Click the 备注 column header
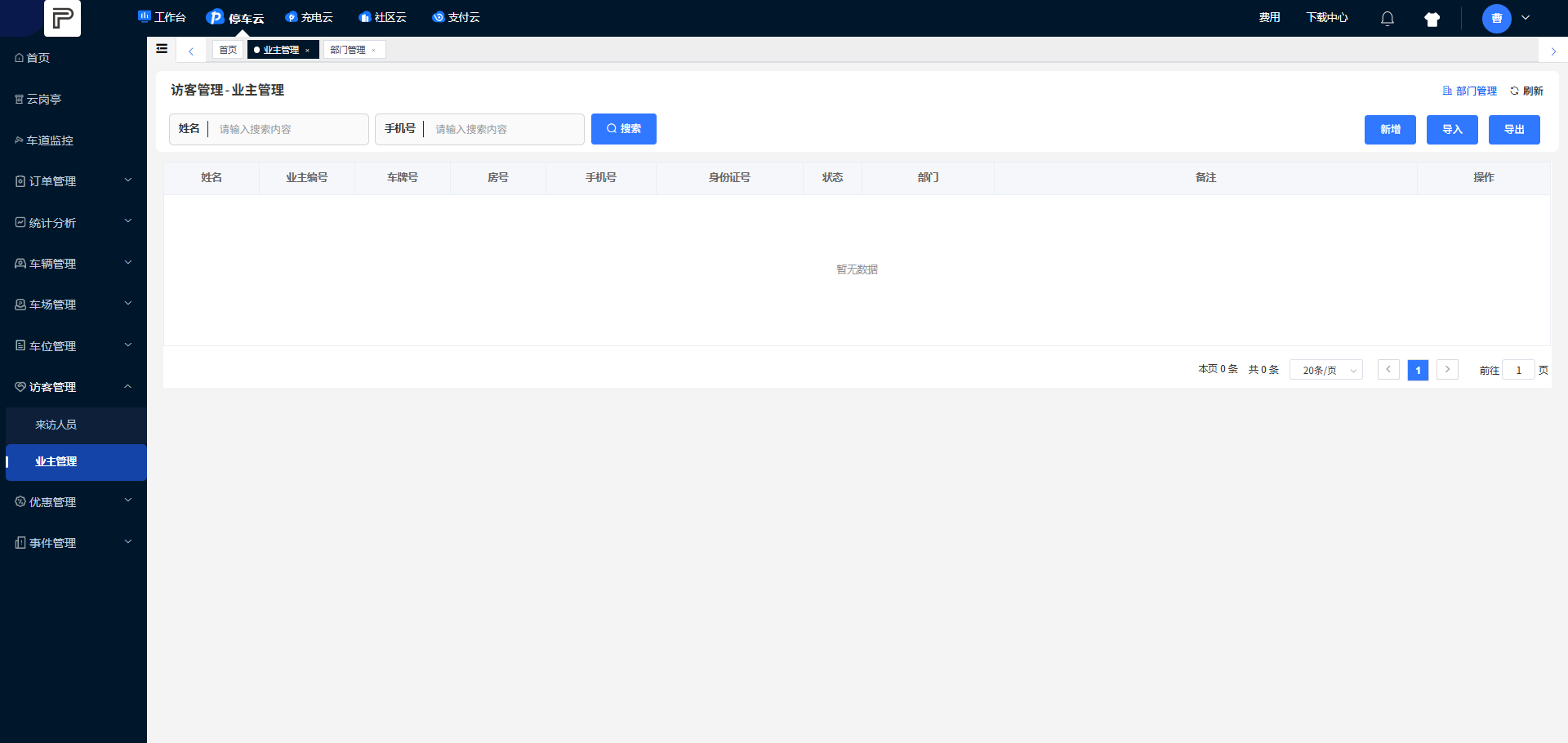 pyautogui.click(x=1205, y=177)
